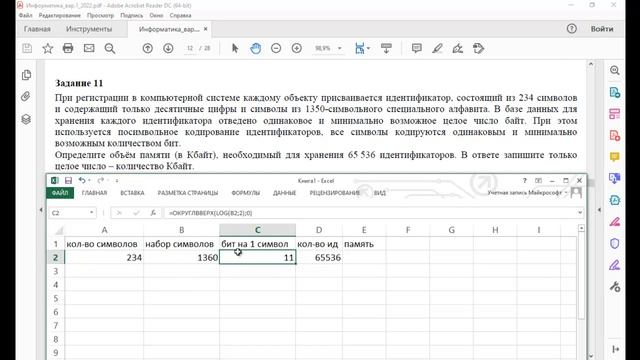The width and height of the screenshot is (640, 360).
Task: Send the PDF by email icon
Action: [89, 48]
